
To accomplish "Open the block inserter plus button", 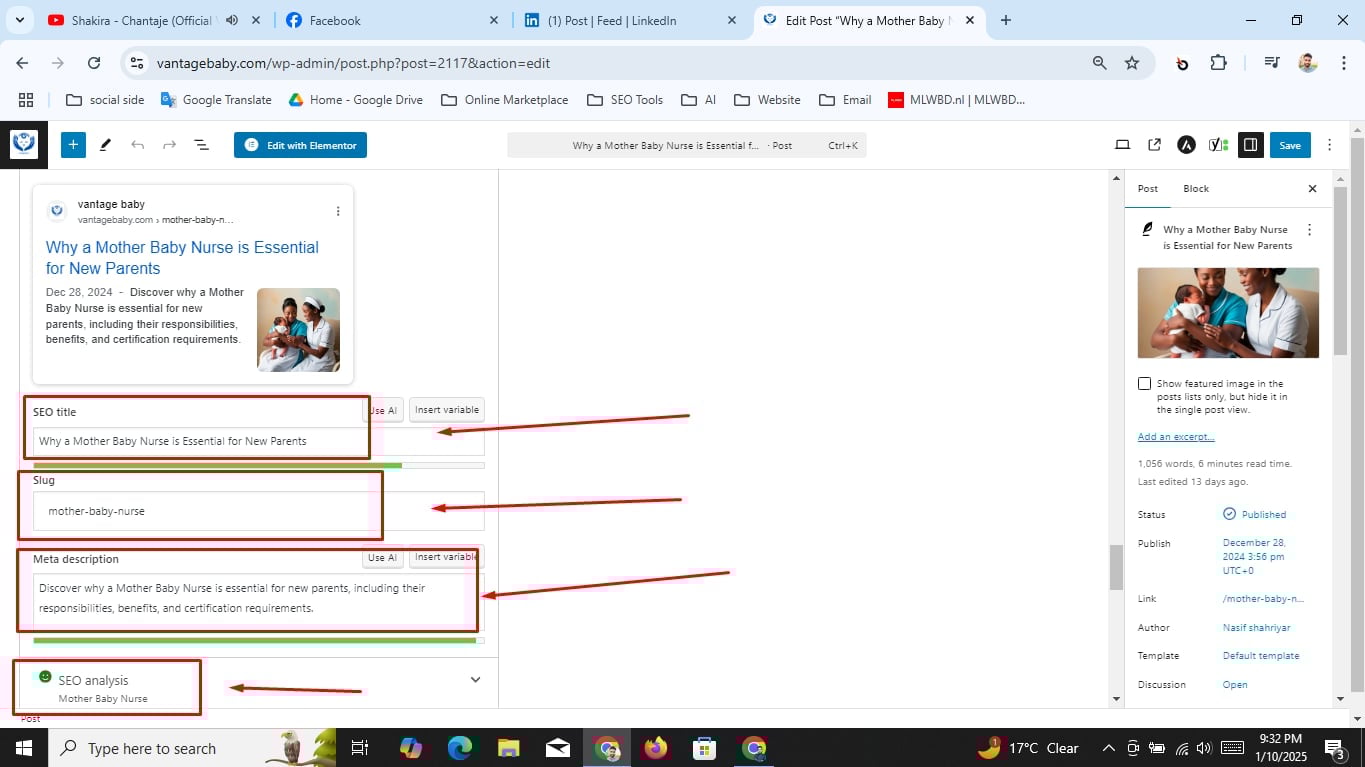I will click(x=73, y=145).
